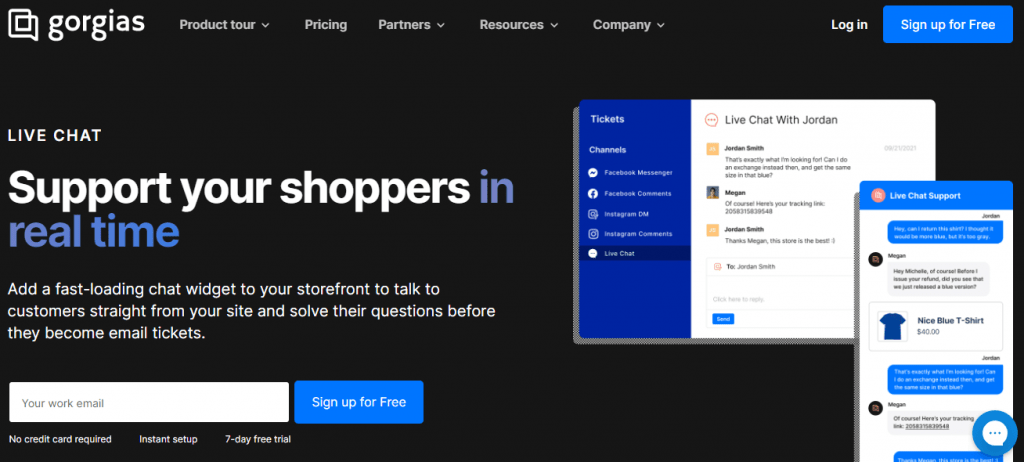Viewport: 1024px width, 462px height.
Task: Click the Instagram DM channel icon
Action: [x=593, y=214]
